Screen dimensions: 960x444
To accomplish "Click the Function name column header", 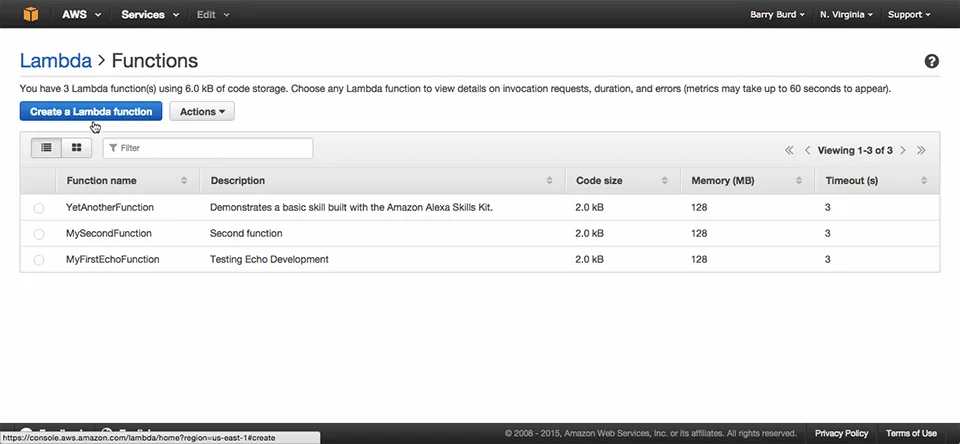I will [127, 181].
